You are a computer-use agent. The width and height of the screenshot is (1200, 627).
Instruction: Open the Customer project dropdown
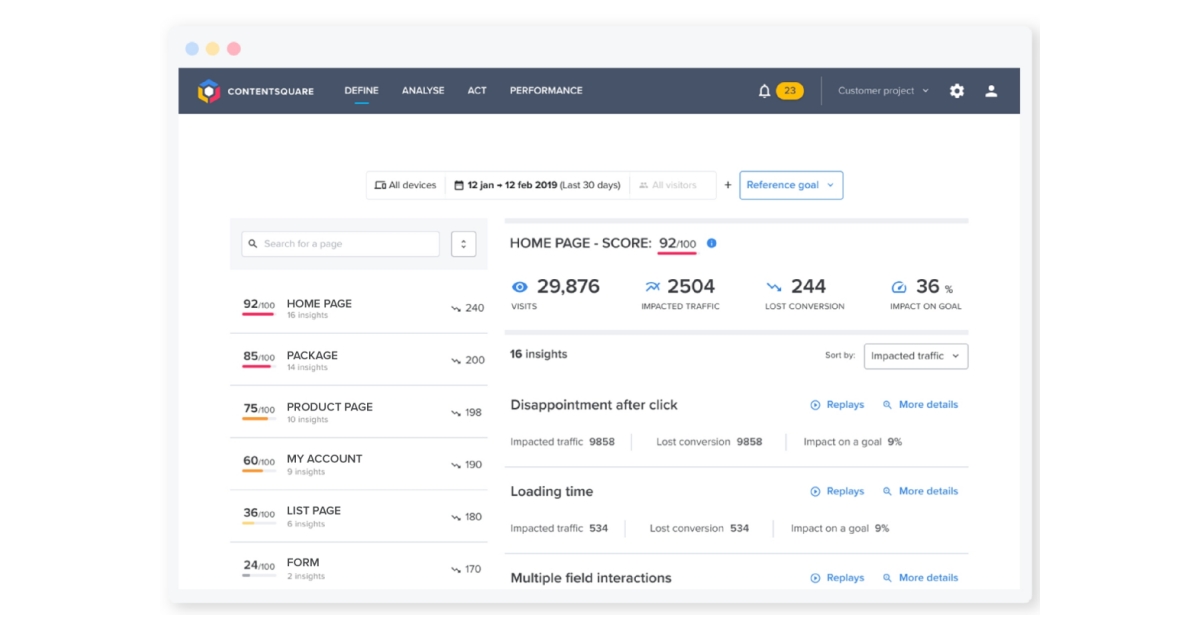tap(884, 90)
